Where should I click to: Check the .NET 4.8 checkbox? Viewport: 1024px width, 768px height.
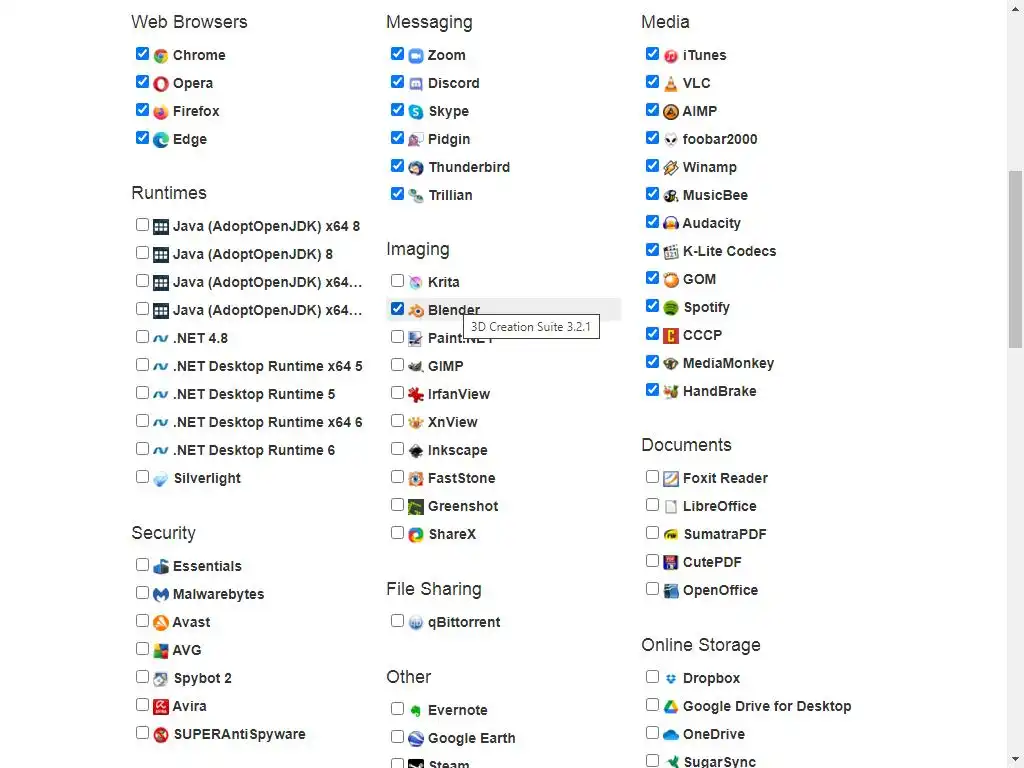tap(142, 336)
